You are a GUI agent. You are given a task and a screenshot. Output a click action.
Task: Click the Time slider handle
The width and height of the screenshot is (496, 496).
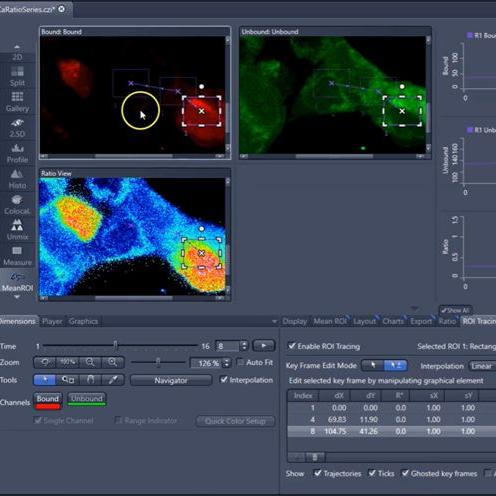(x=115, y=346)
